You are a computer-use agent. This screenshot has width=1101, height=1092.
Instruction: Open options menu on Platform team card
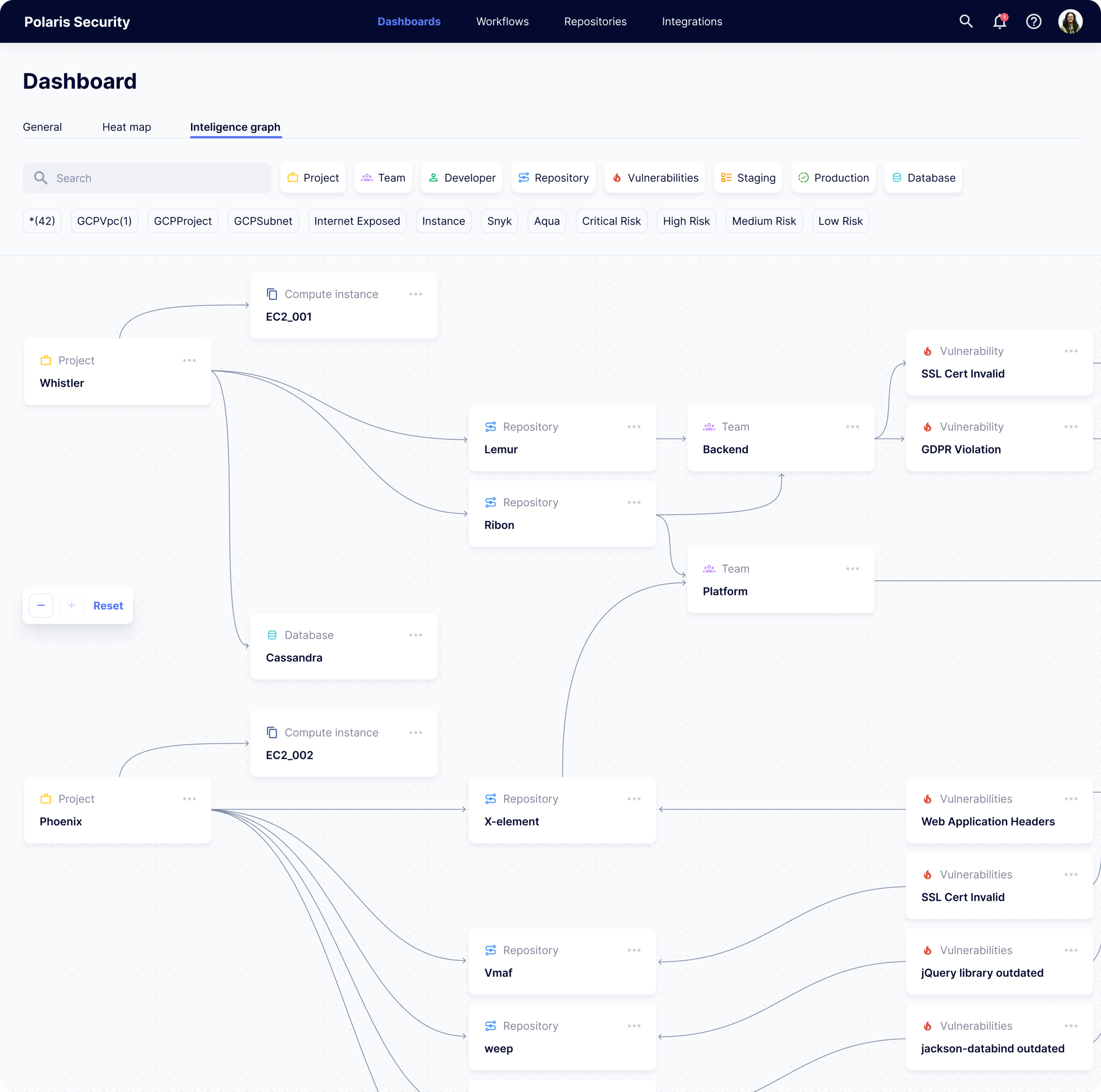tap(853, 568)
